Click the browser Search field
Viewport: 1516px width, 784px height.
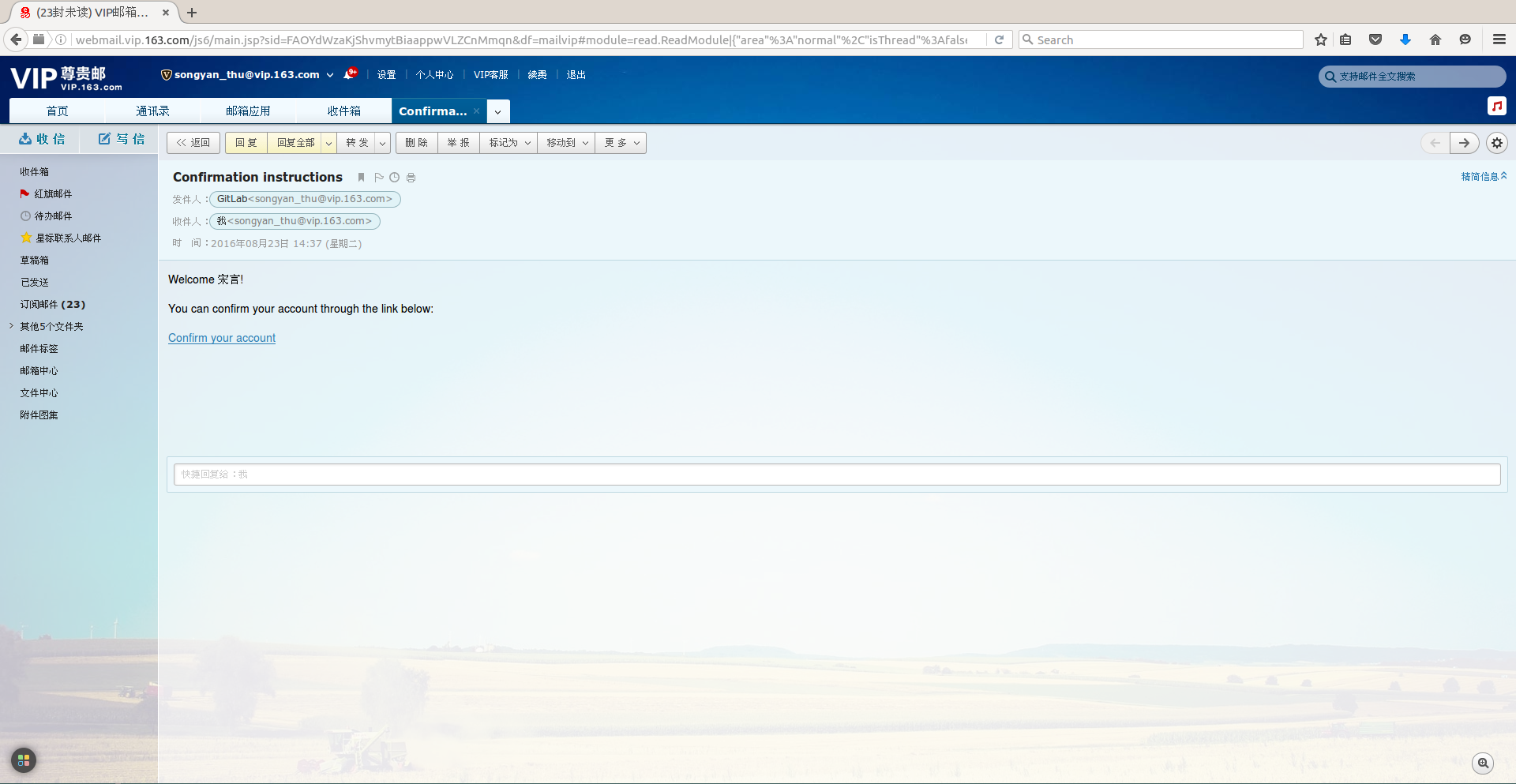[1161, 39]
